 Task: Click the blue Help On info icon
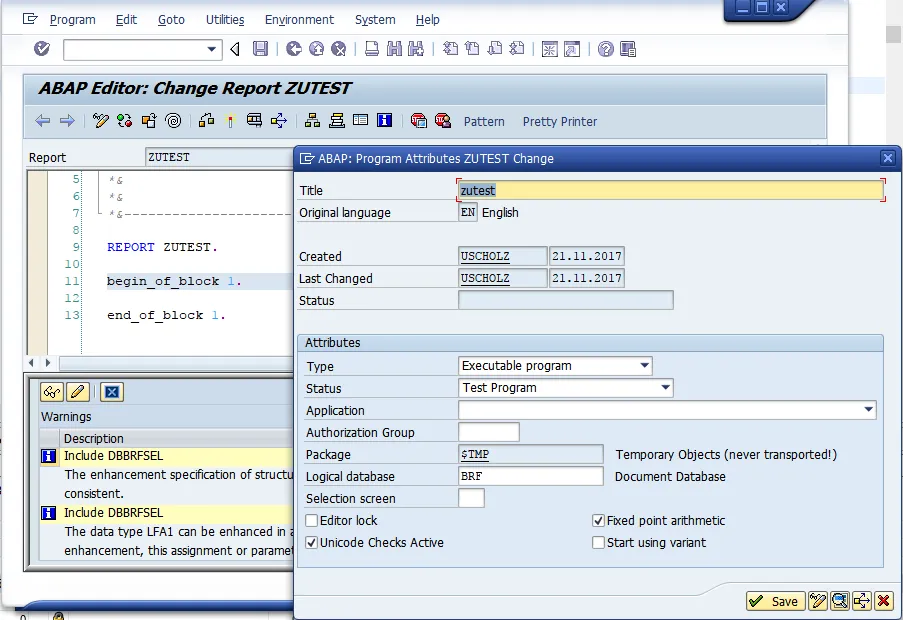click(384, 120)
